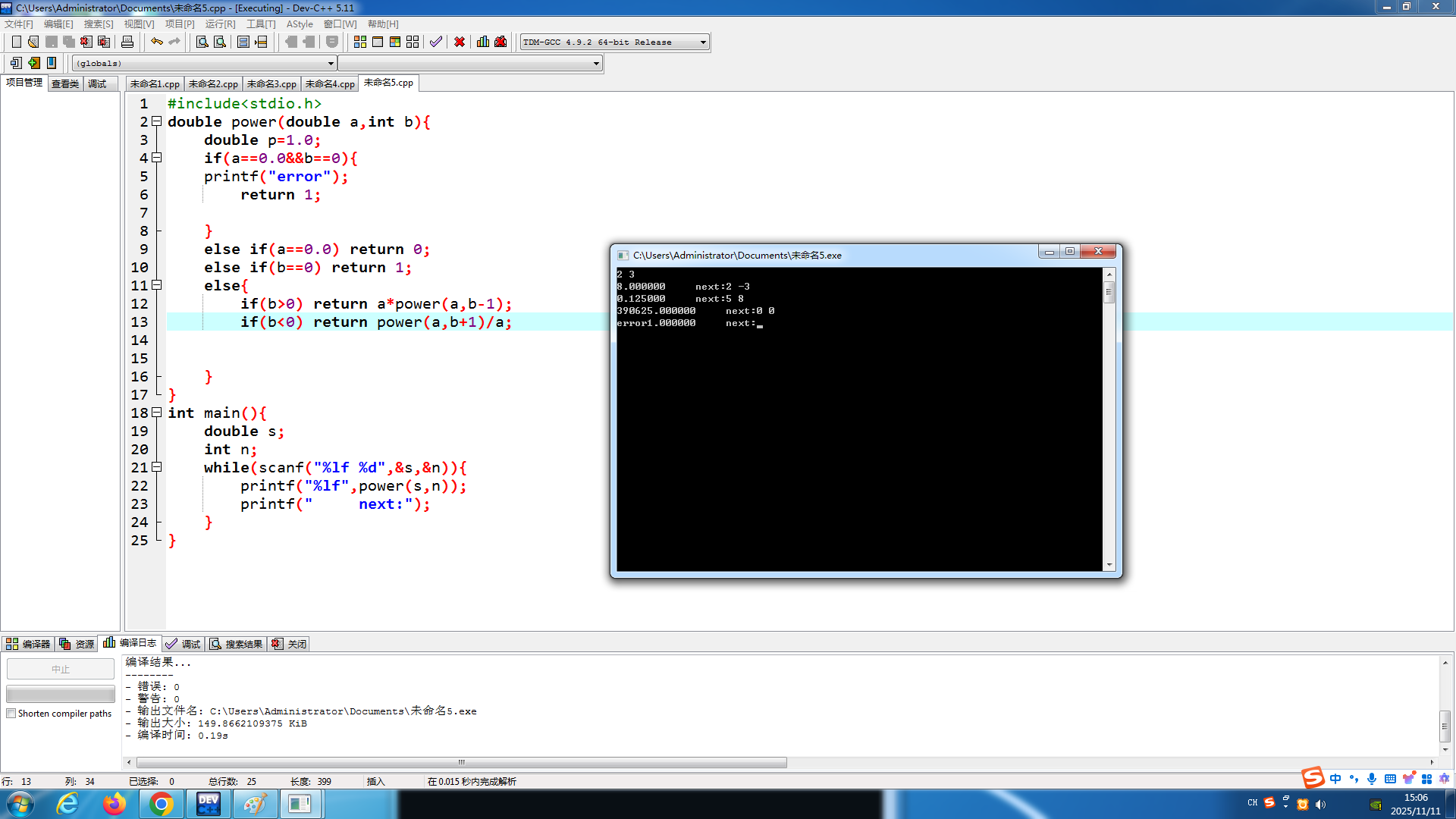Open Chrome from the taskbar

161,804
